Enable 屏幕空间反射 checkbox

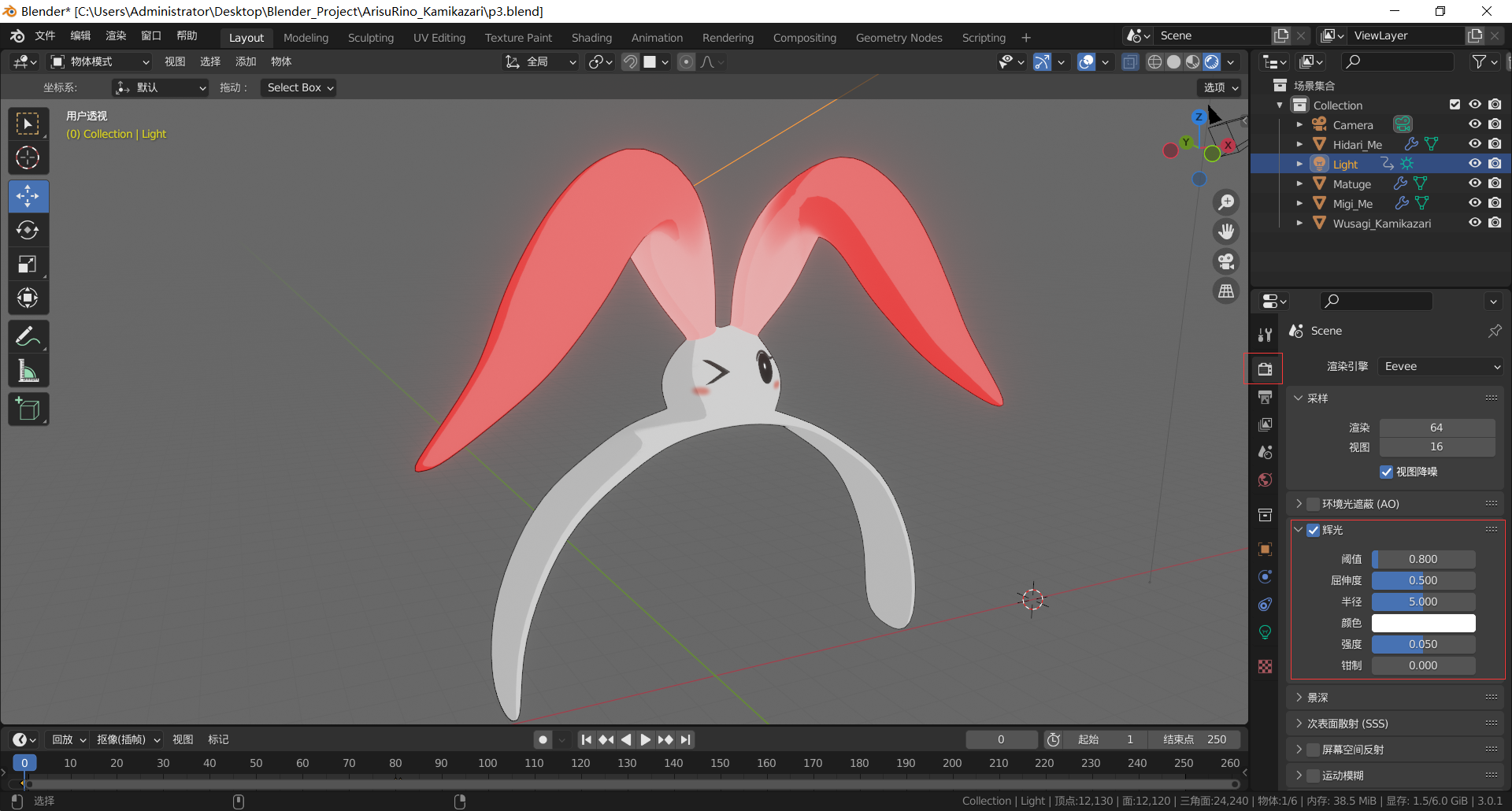click(x=1313, y=750)
